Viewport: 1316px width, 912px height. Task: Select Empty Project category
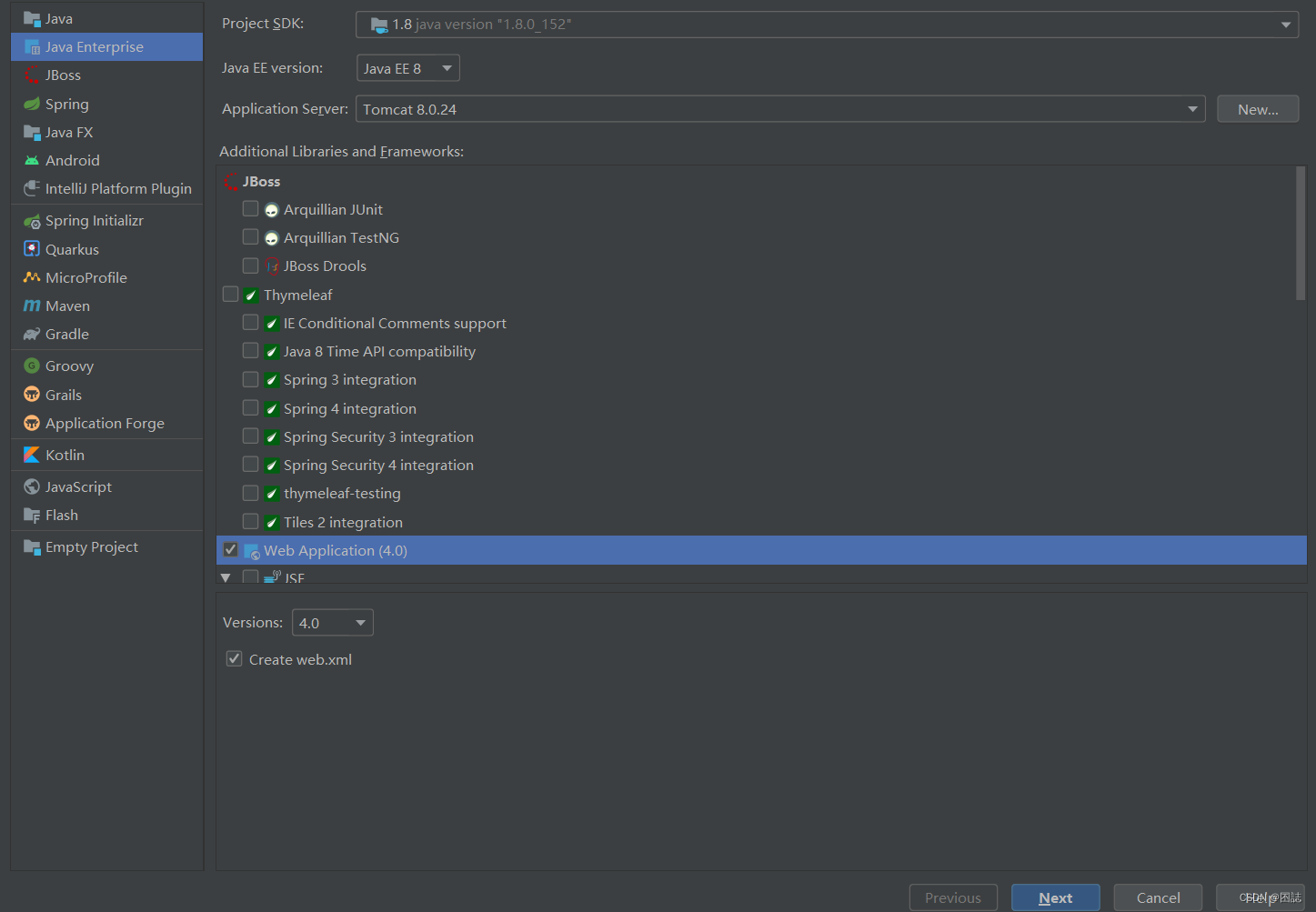click(x=106, y=547)
